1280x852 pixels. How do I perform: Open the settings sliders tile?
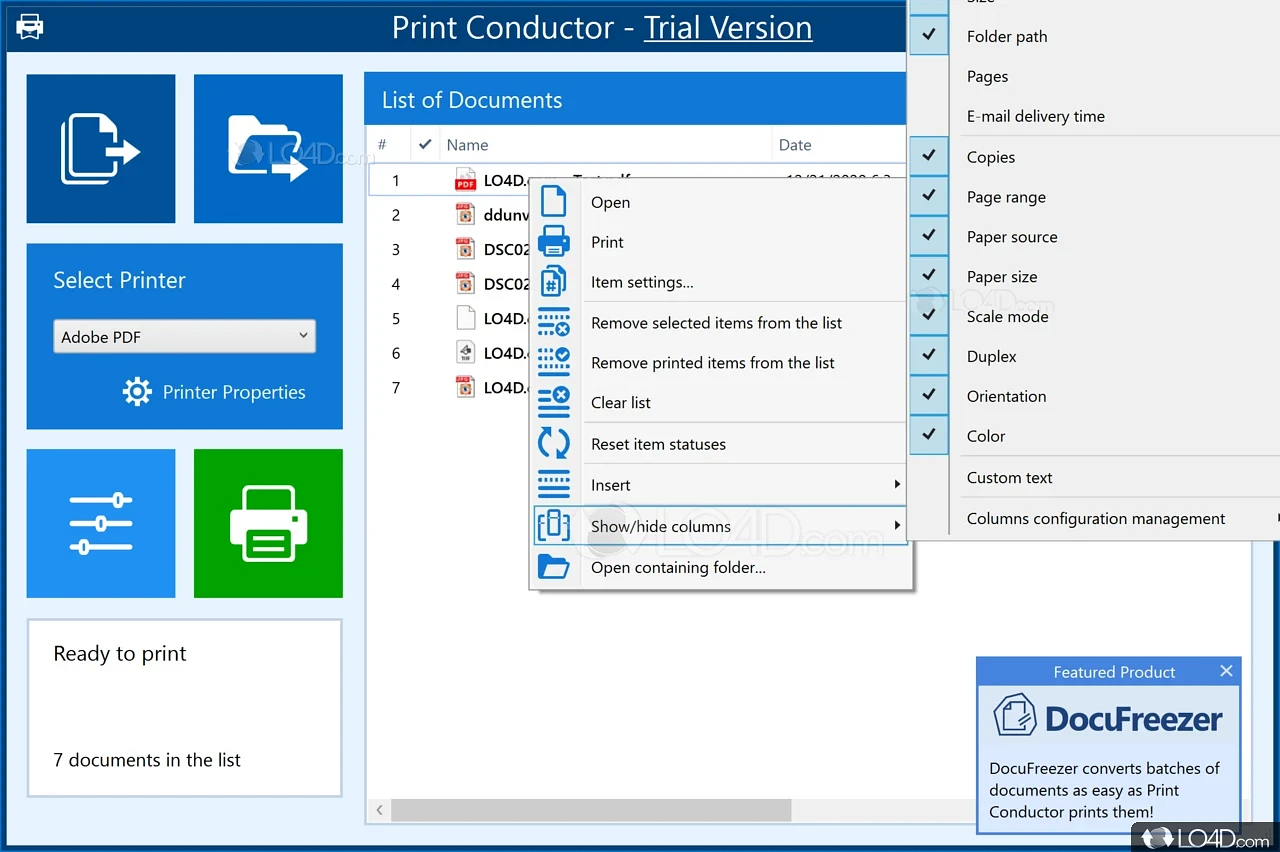[x=101, y=523]
